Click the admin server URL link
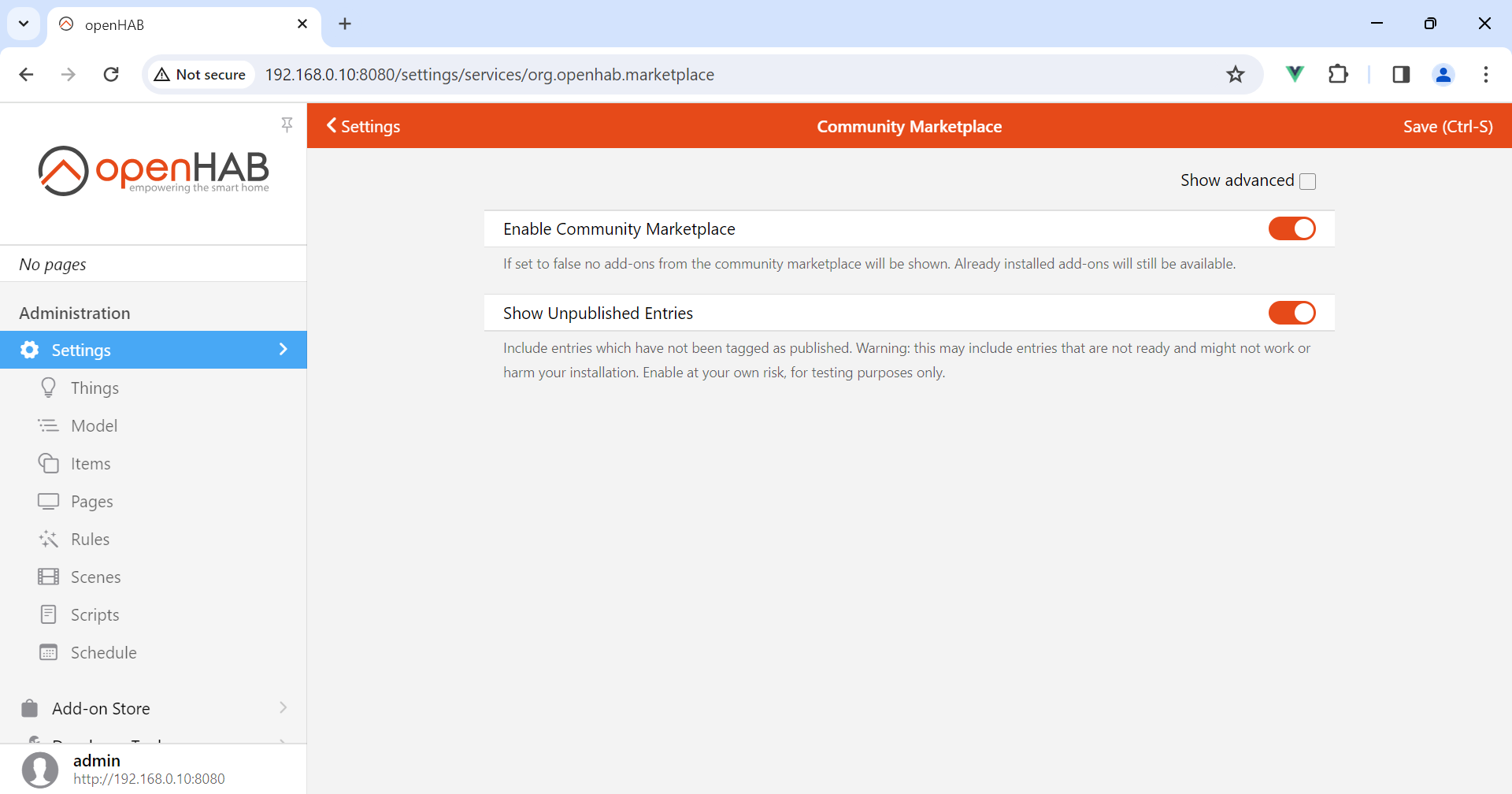This screenshot has height=794, width=1512. (x=149, y=779)
